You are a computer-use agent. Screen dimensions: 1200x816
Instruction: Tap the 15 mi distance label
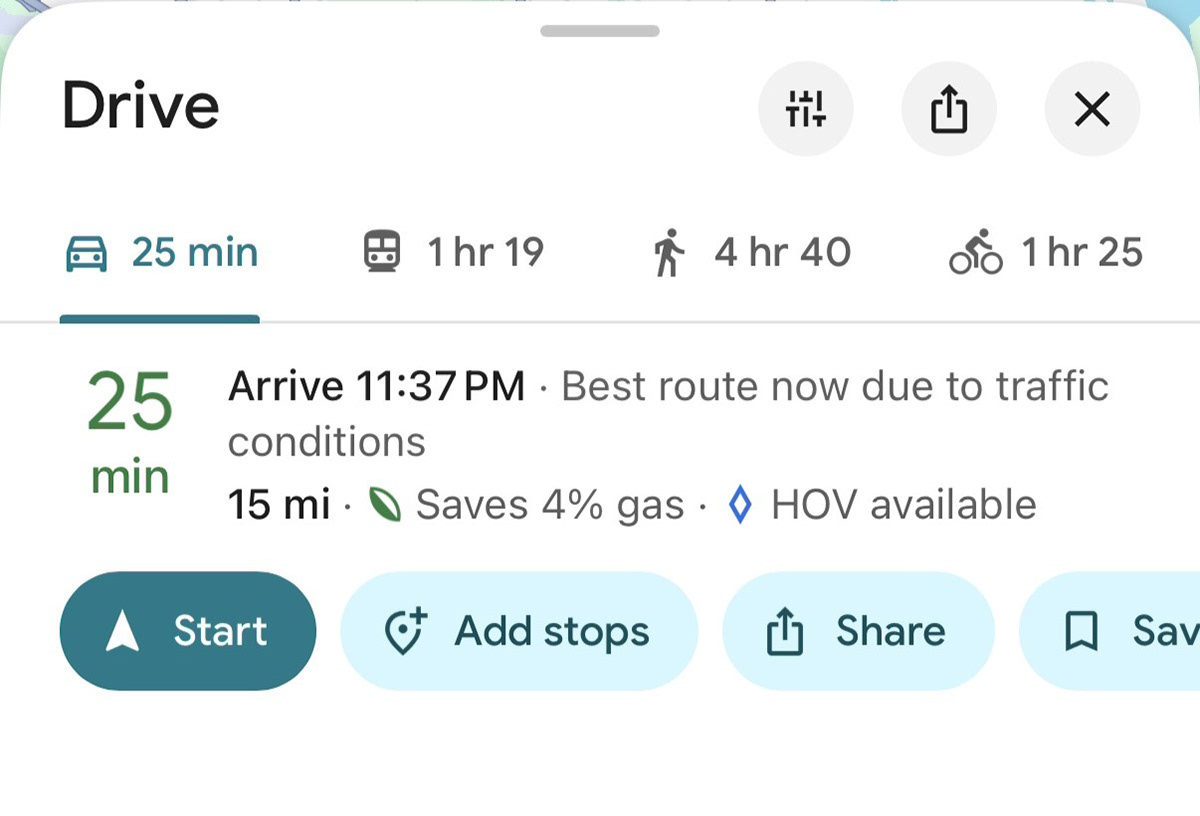[278, 506]
